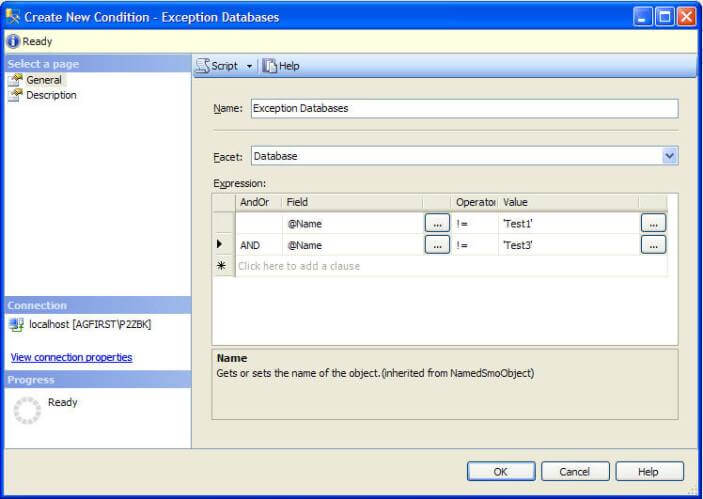Open value editor for 'Test1' row
This screenshot has height=499, width=703.
[x=653, y=223]
